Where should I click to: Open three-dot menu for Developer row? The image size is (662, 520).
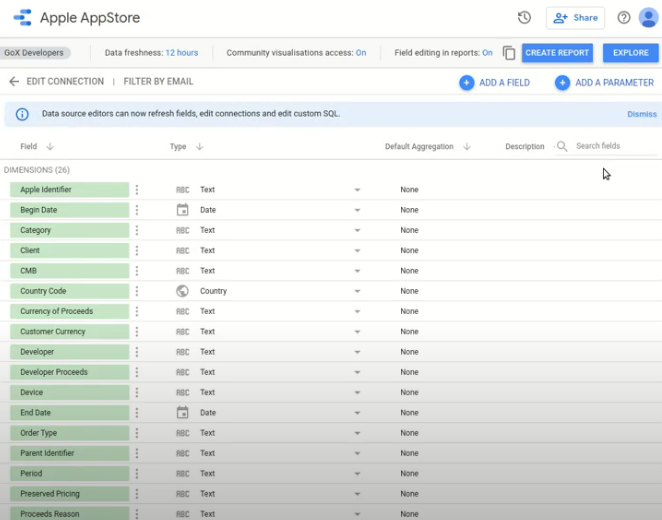[137, 352]
